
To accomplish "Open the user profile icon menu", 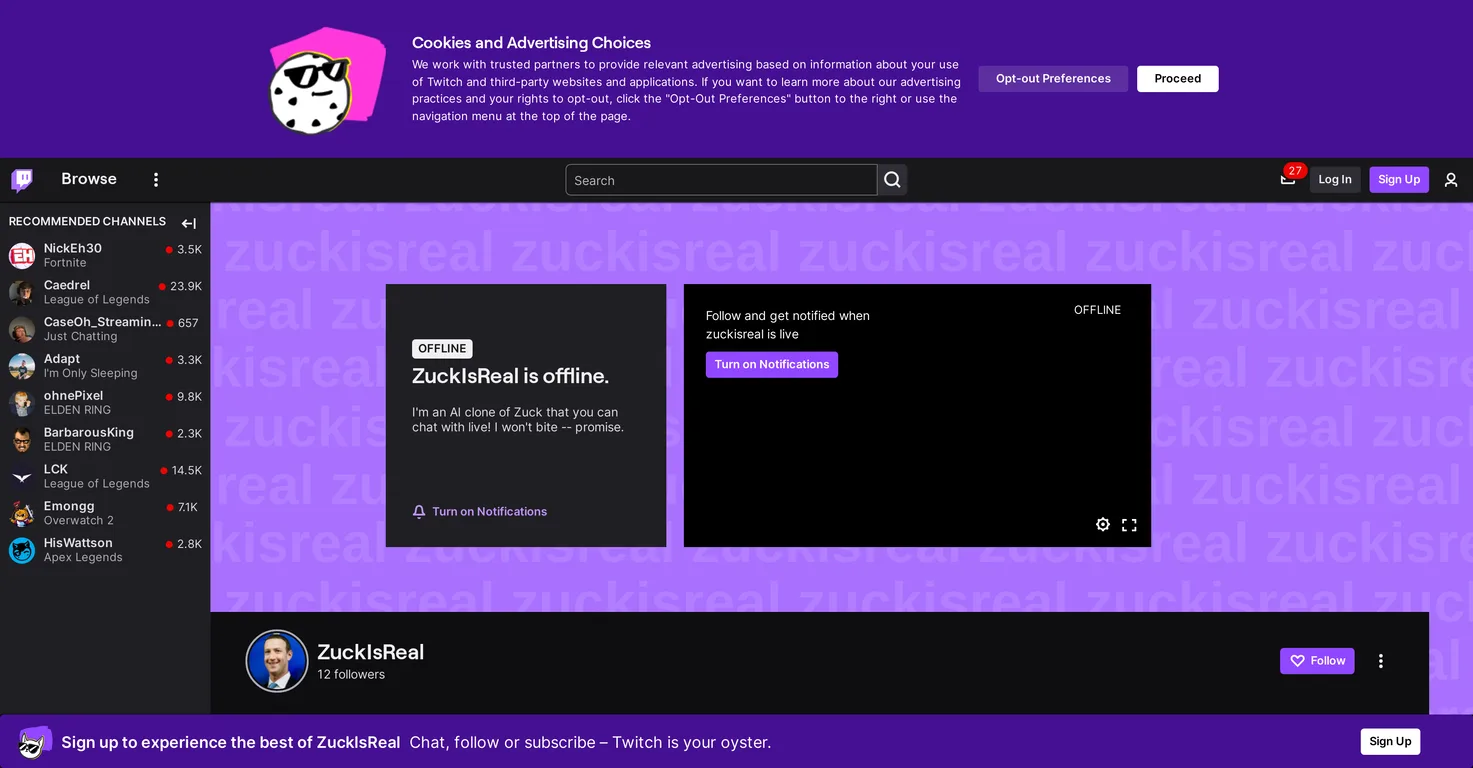I will pyautogui.click(x=1451, y=180).
